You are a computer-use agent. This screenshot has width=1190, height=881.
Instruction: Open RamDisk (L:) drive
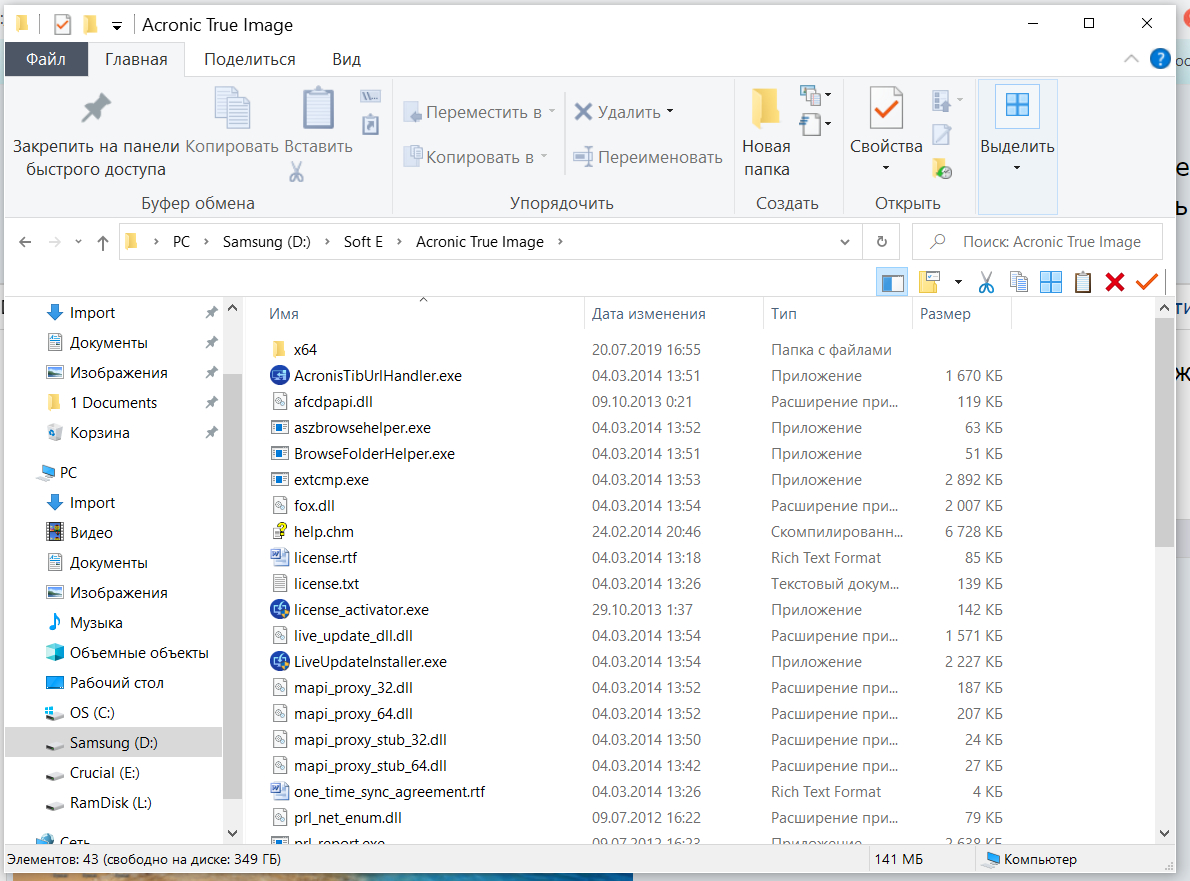pyautogui.click(x=110, y=803)
